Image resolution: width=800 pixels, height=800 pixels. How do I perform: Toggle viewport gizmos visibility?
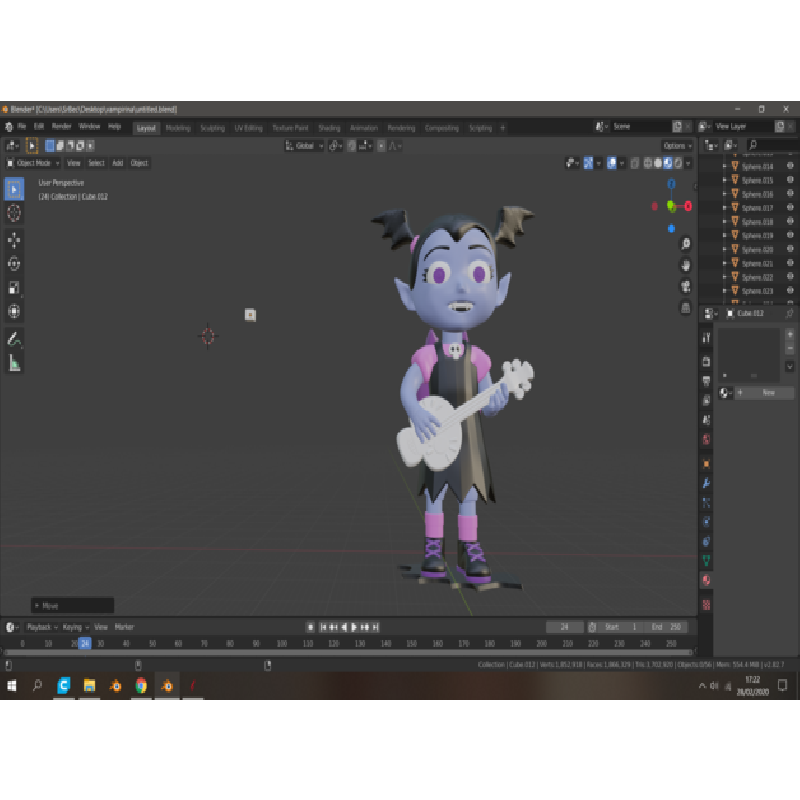588,163
